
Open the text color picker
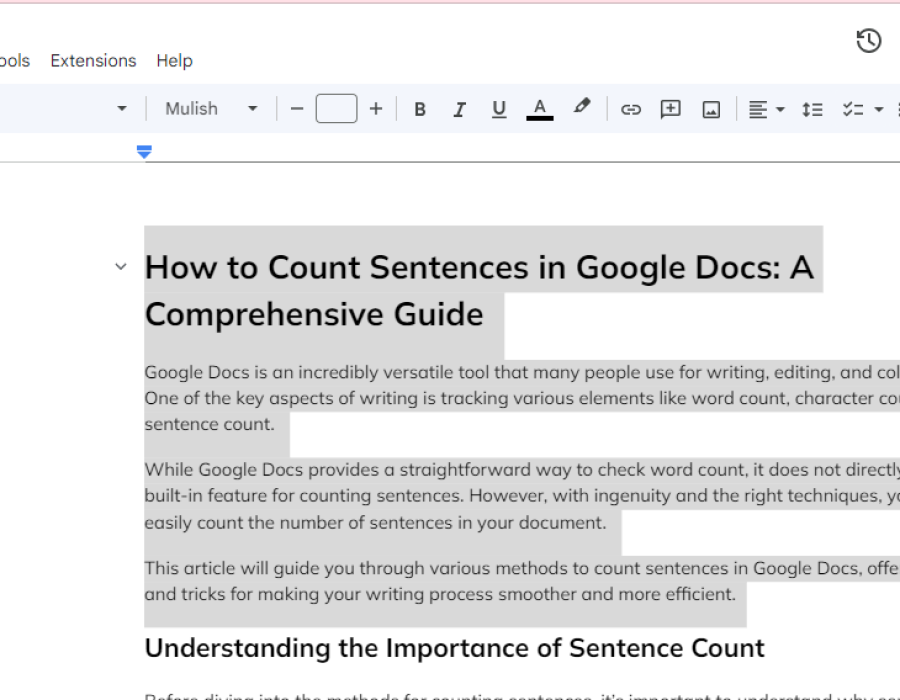click(540, 109)
